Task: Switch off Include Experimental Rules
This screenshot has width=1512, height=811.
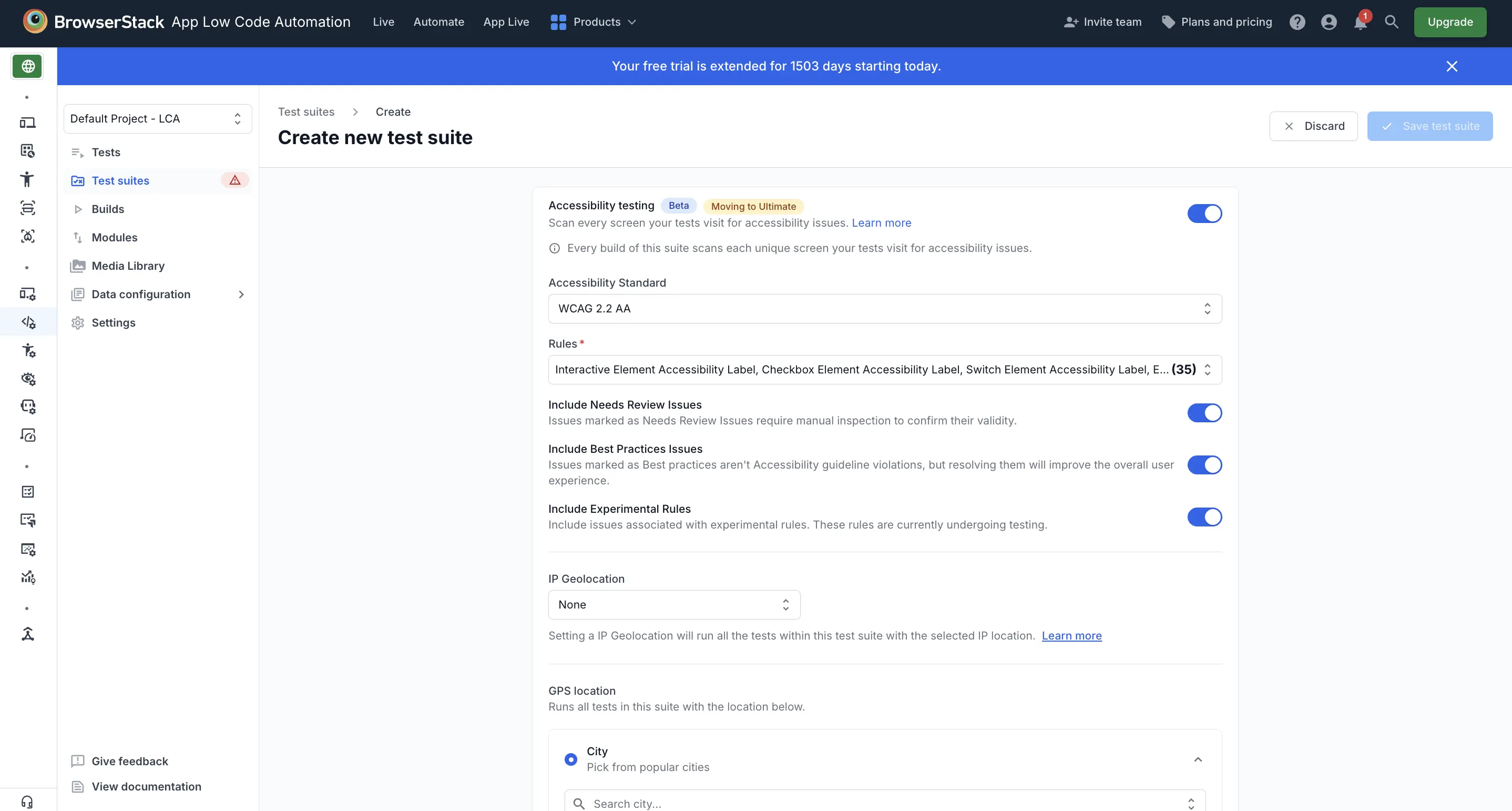Action: (x=1204, y=518)
